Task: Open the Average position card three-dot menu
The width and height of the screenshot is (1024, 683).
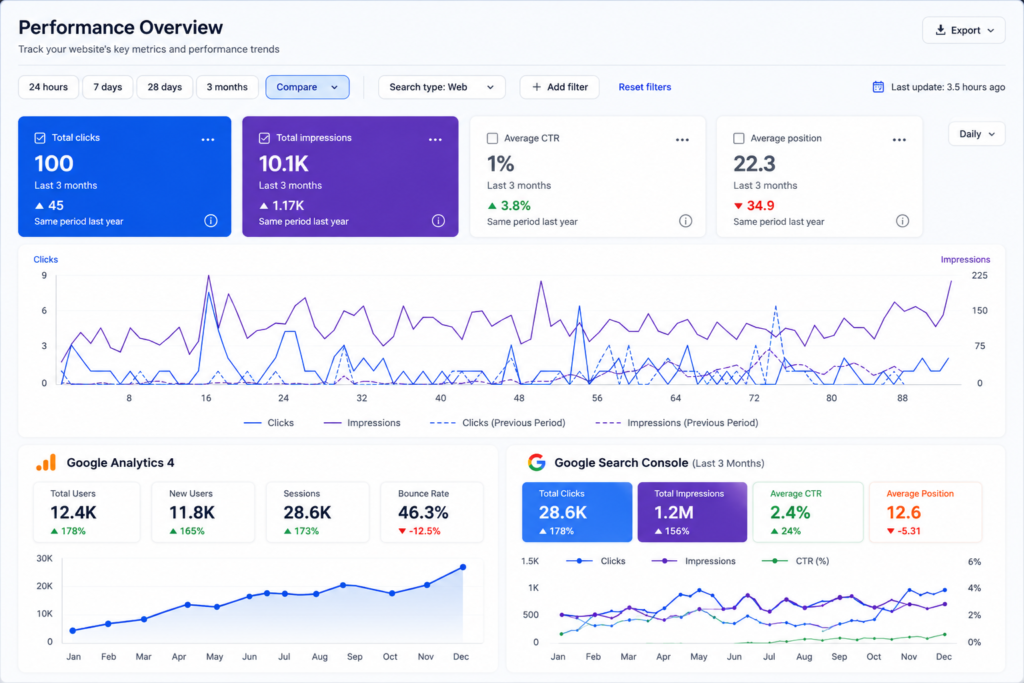Action: tap(899, 140)
